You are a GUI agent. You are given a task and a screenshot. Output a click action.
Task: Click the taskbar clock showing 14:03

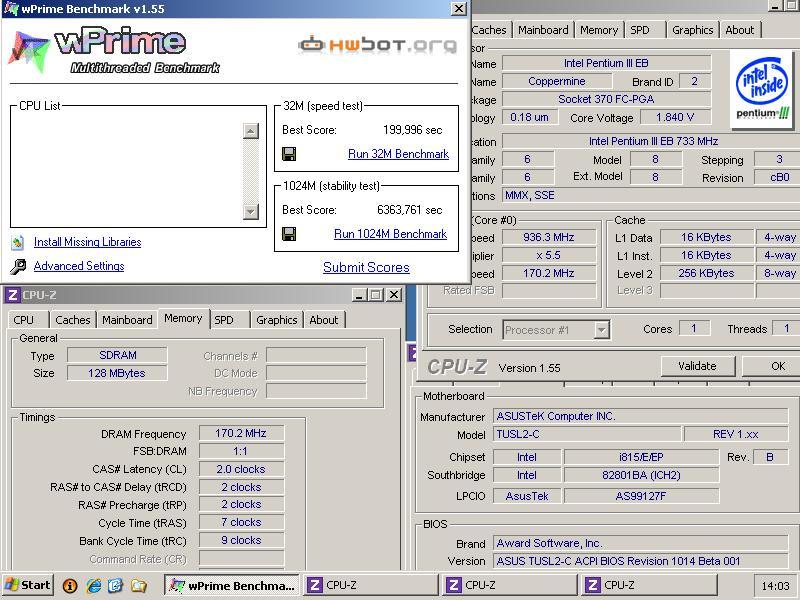(x=776, y=586)
